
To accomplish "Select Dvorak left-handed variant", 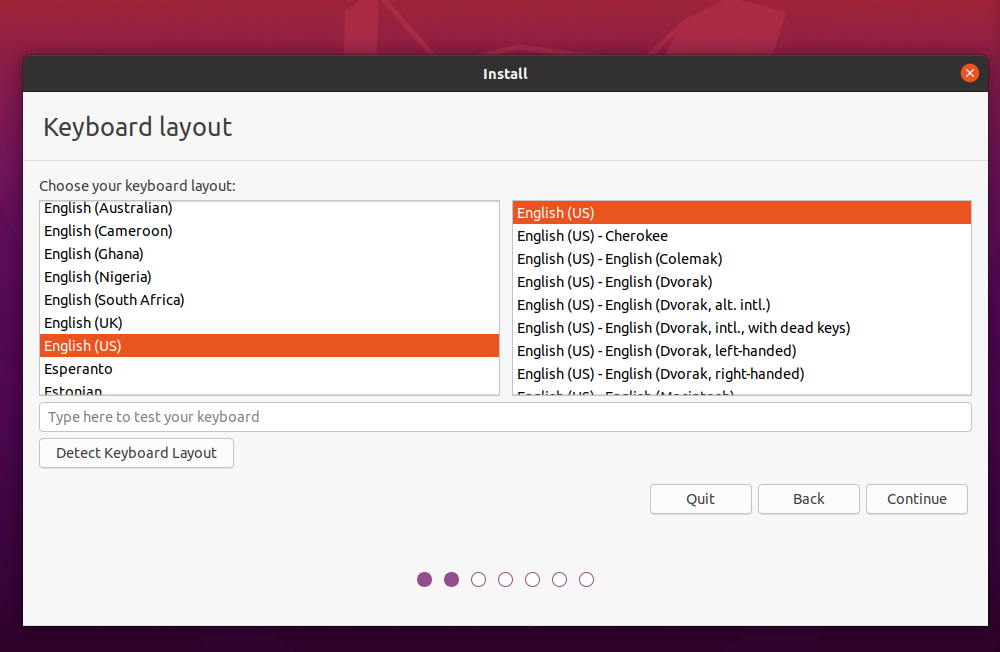I will pos(742,351).
